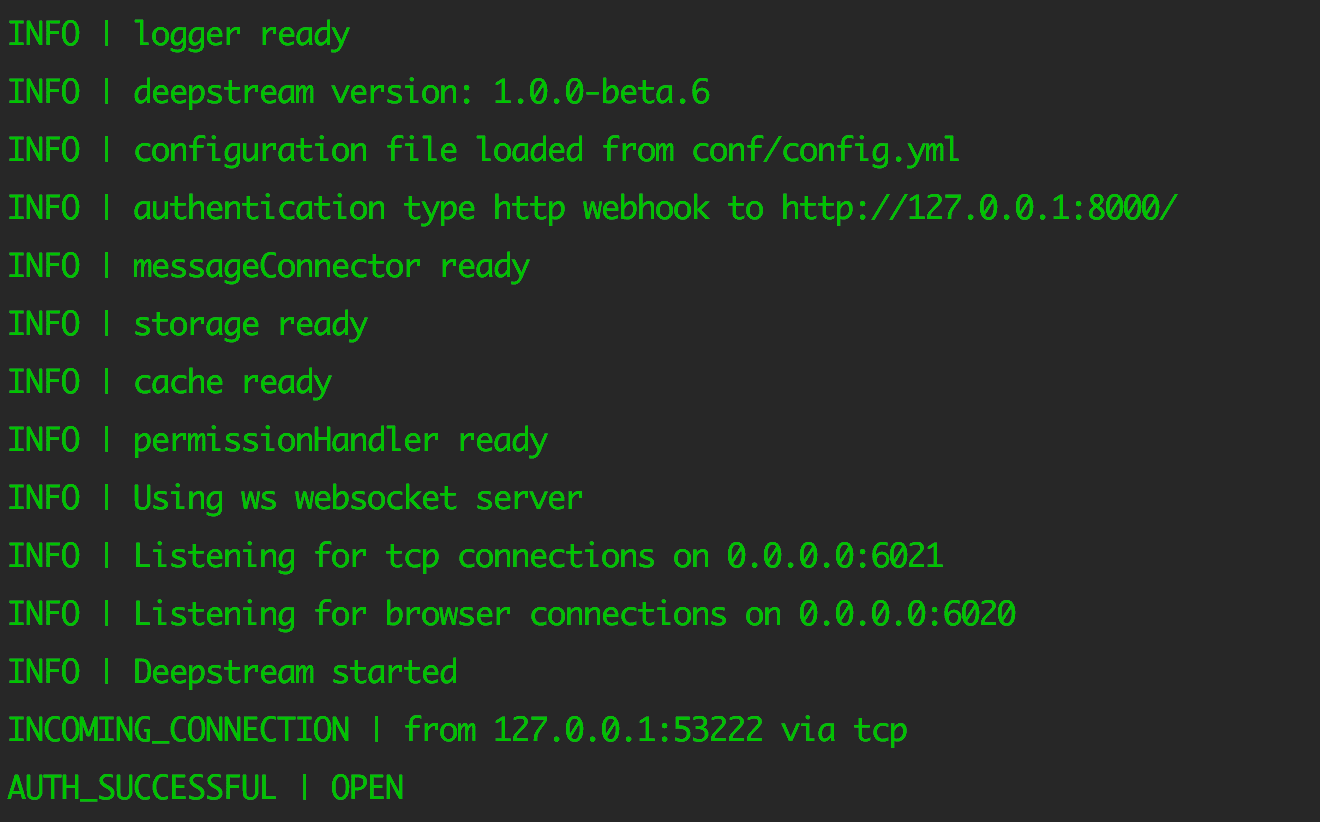Click the 'Deepstream started' message
This screenshot has height=822, width=1320.
[x=295, y=672]
